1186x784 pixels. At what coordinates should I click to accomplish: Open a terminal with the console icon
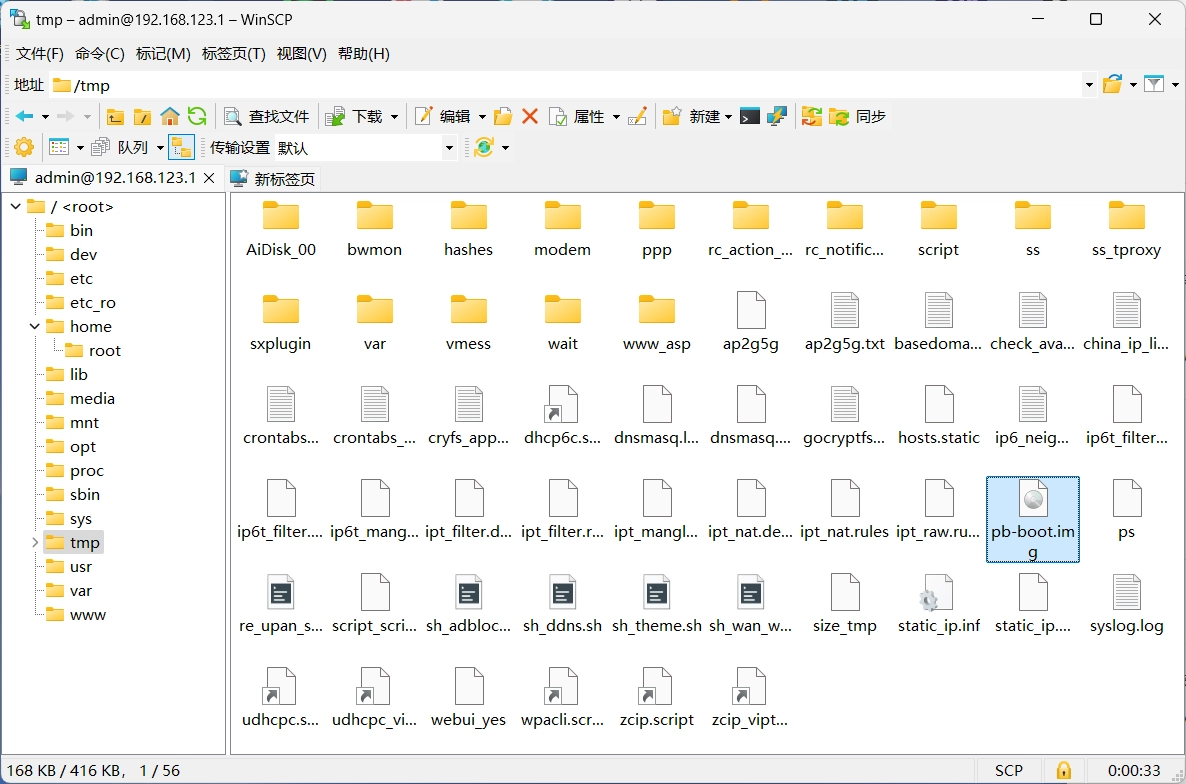(x=749, y=116)
